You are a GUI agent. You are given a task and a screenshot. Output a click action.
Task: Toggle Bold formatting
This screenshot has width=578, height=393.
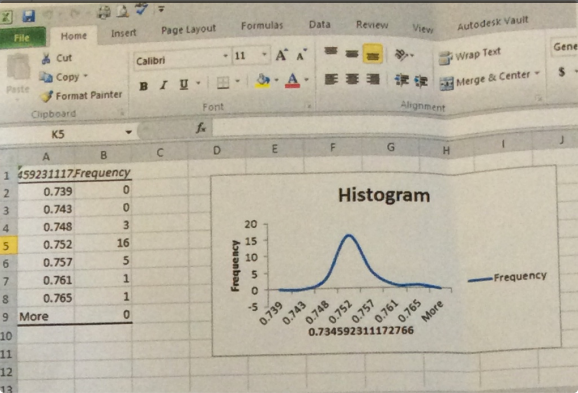pos(143,86)
